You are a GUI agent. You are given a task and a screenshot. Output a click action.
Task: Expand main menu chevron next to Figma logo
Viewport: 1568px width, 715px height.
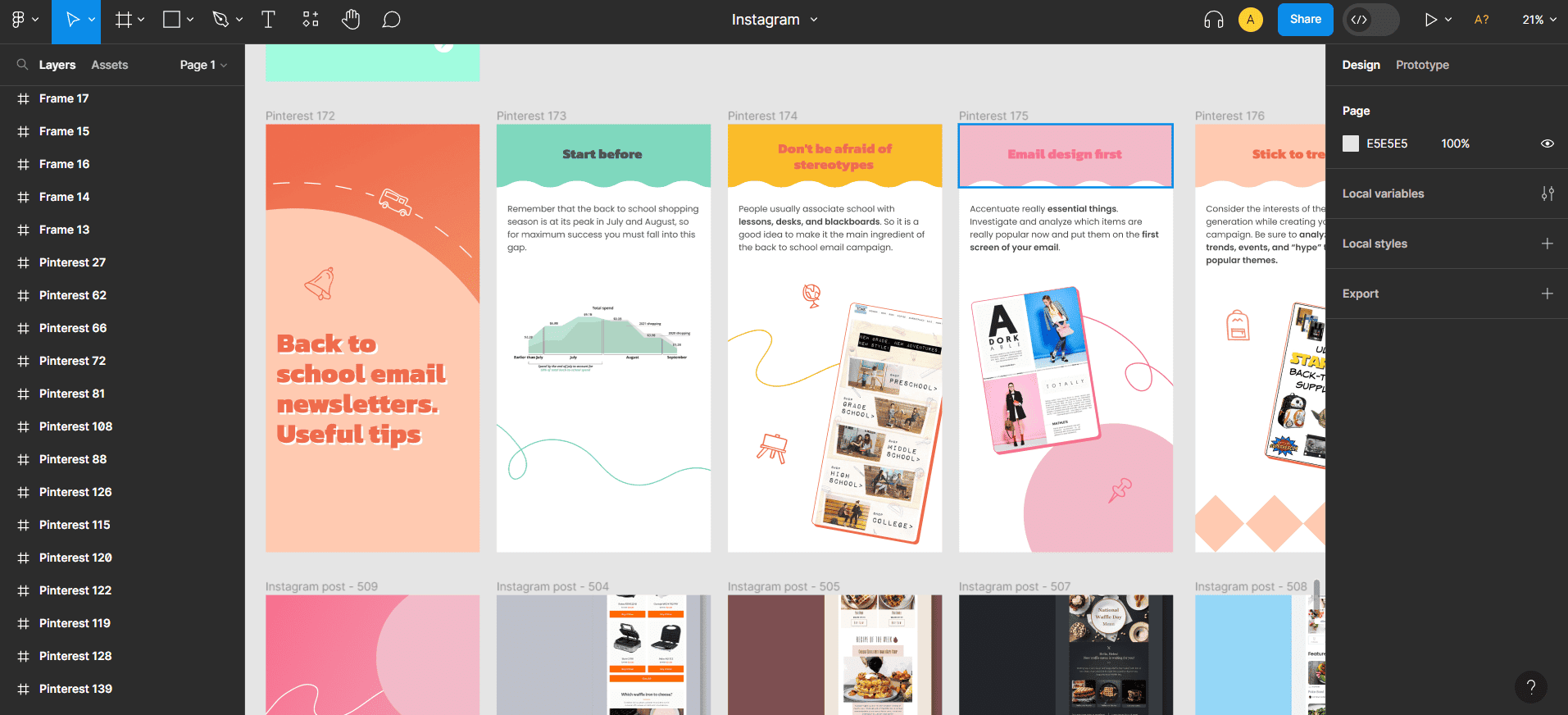(x=35, y=20)
